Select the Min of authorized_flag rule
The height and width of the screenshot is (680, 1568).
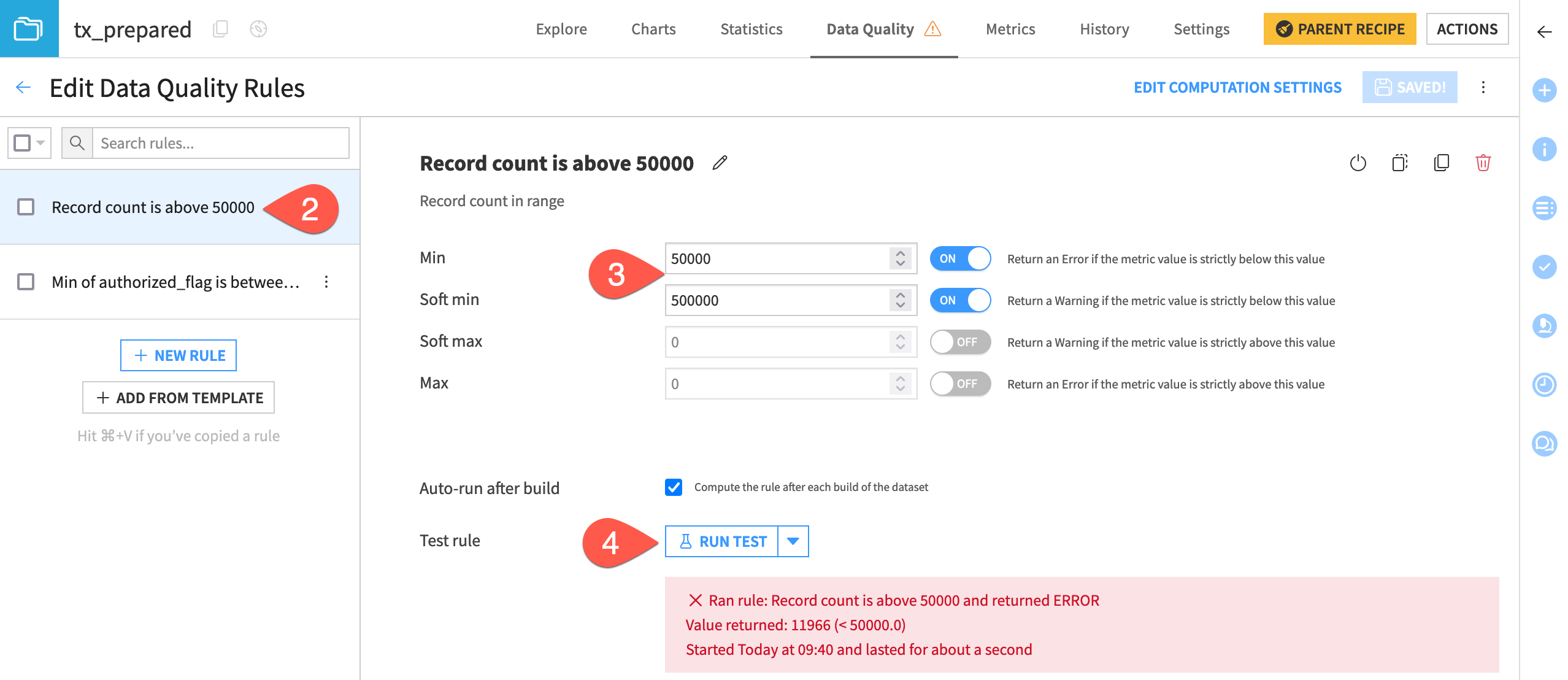[176, 282]
